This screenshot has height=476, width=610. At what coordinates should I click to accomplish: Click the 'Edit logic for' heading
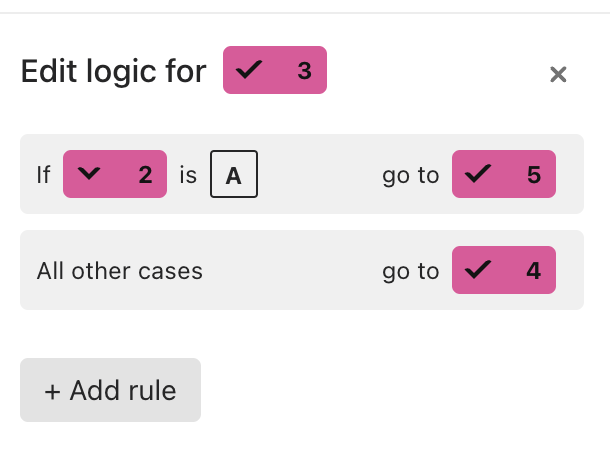click(114, 72)
